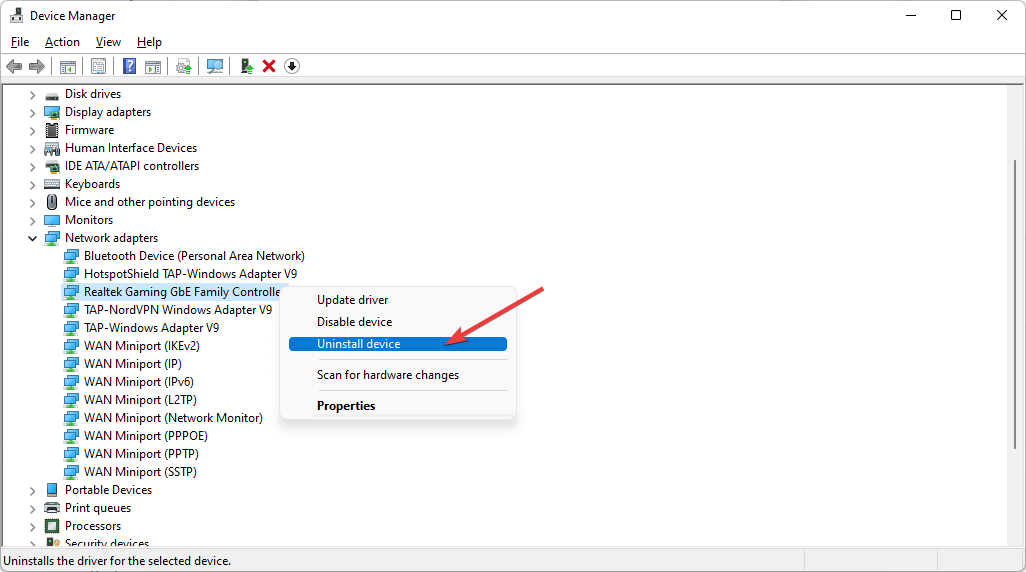Click the Network adapters category icon
This screenshot has width=1026, height=572.
pos(52,238)
